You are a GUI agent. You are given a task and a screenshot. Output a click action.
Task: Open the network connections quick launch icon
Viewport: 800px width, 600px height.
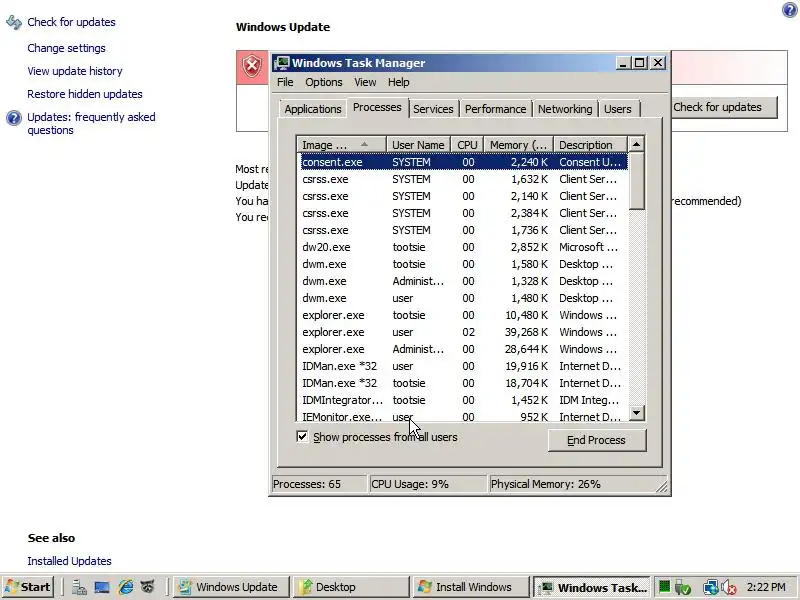(79, 587)
